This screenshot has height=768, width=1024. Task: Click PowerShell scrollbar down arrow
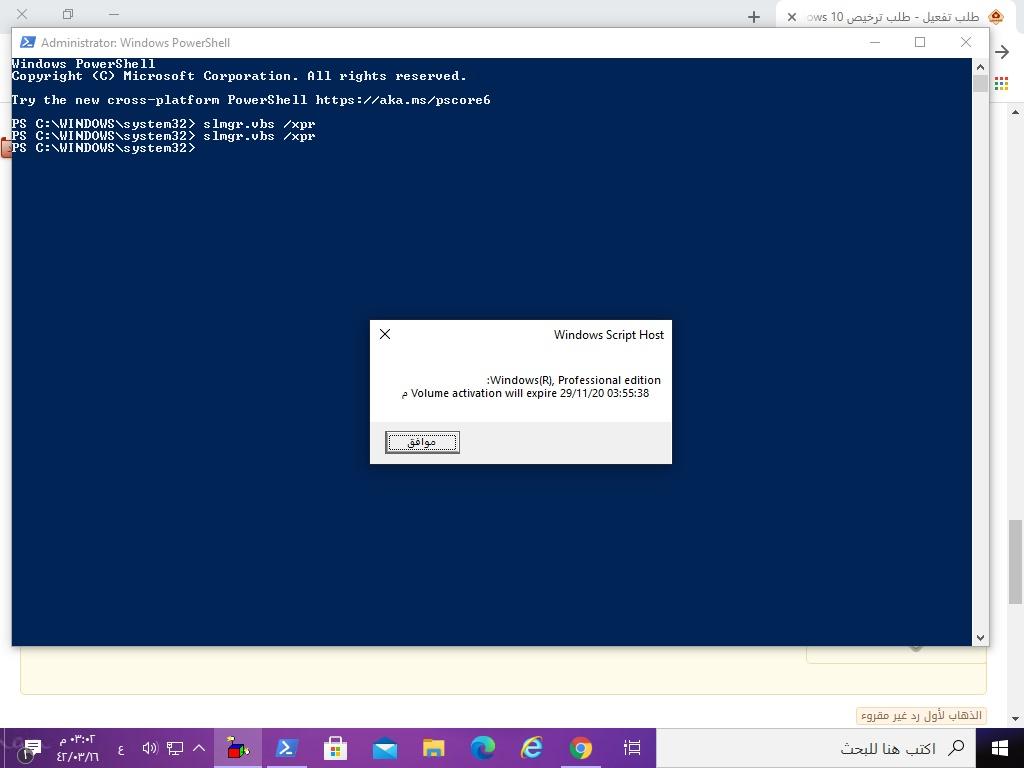pos(980,638)
